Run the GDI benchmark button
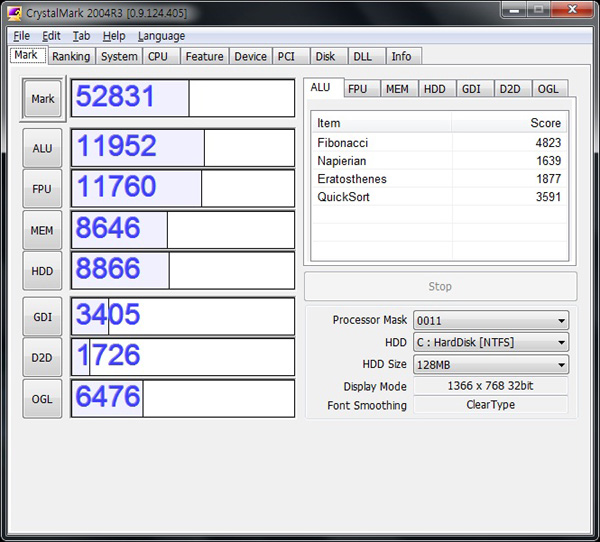 coord(42,317)
